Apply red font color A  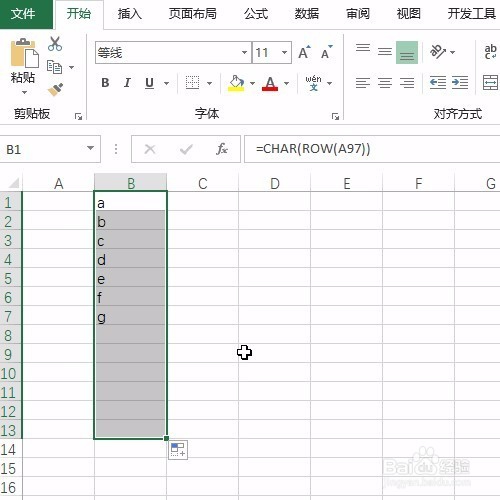point(270,83)
